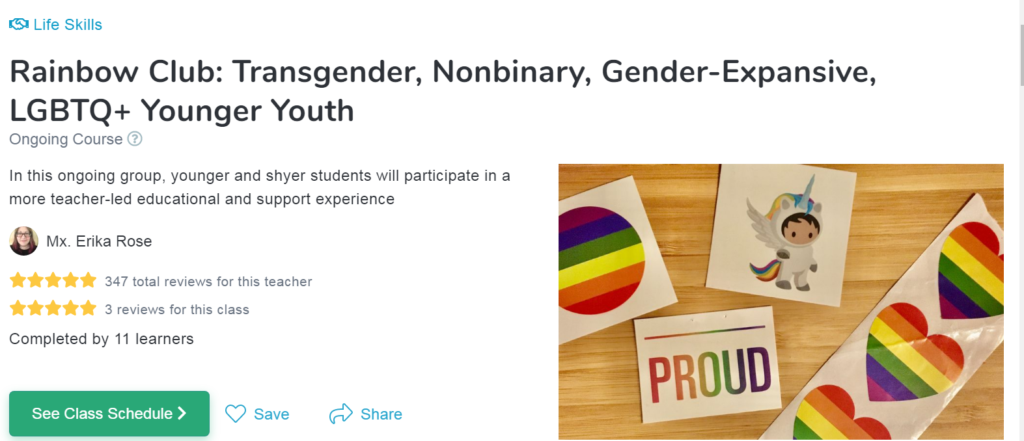The height and width of the screenshot is (441, 1024).
Task: Select the Share text label
Action: pyautogui.click(x=381, y=414)
